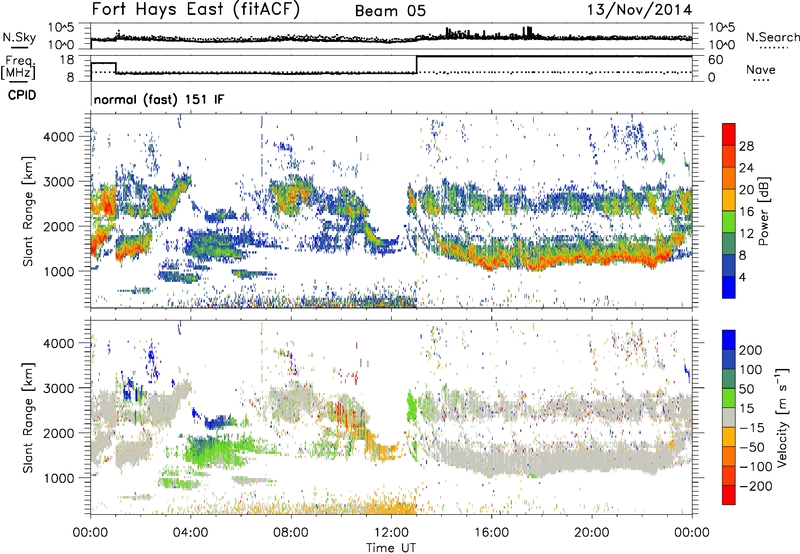
Task: Select the "Freq. [MHz]" axis label
Action: (18, 68)
